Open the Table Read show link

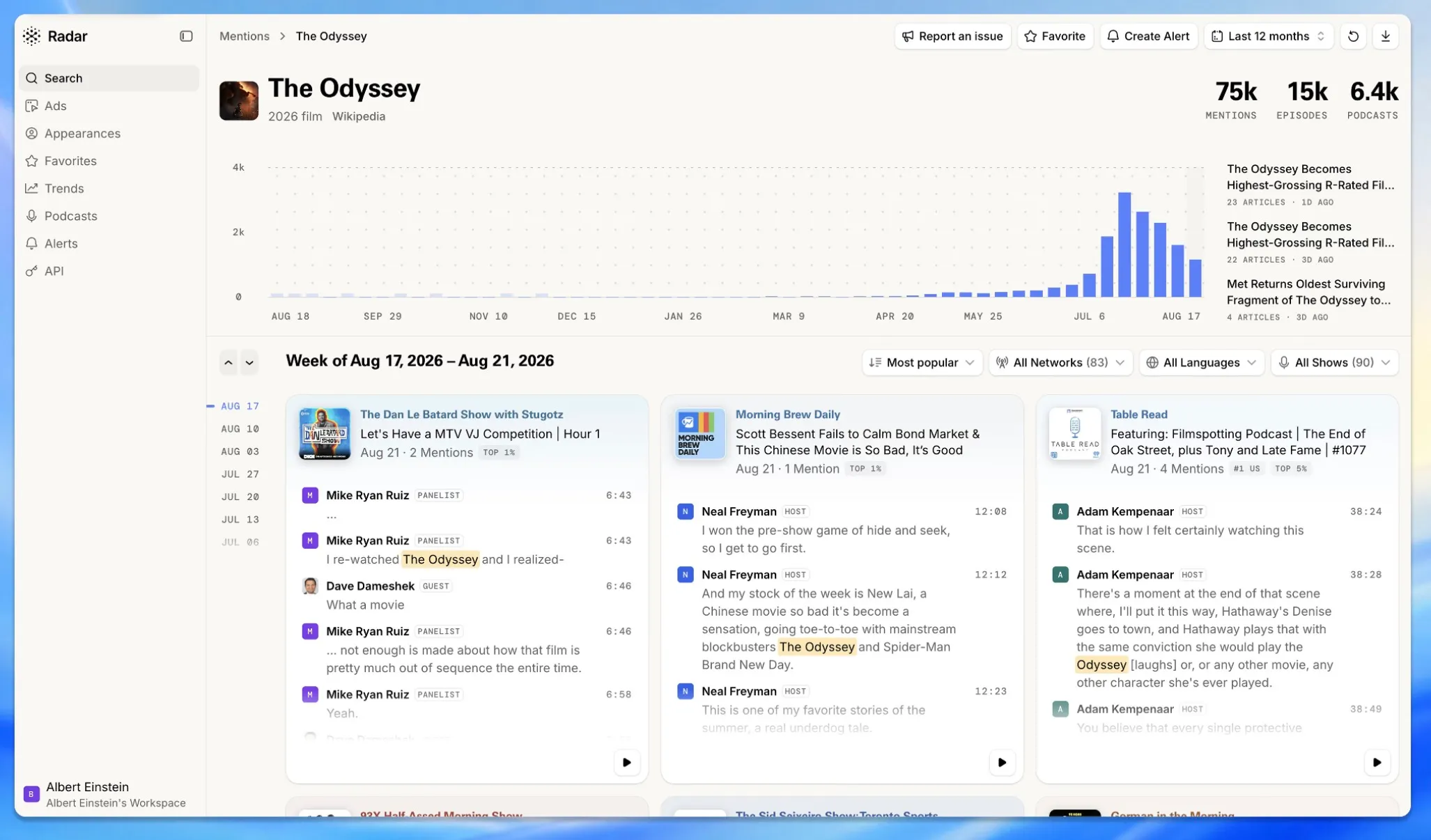pos(1139,414)
